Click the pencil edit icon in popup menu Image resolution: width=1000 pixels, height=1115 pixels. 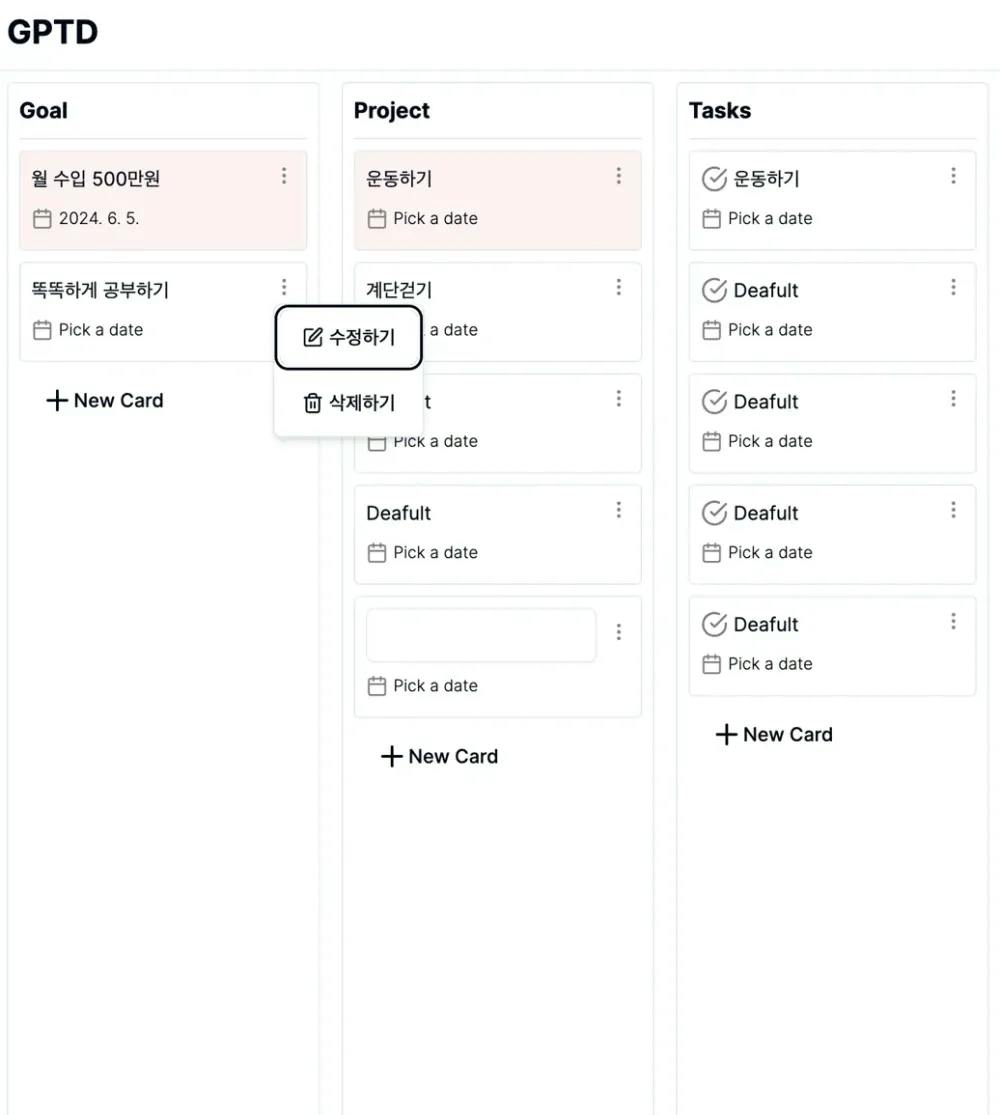(313, 338)
